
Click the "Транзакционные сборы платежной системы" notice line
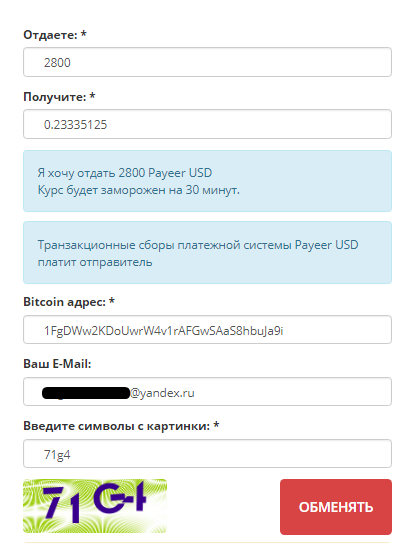point(198,245)
